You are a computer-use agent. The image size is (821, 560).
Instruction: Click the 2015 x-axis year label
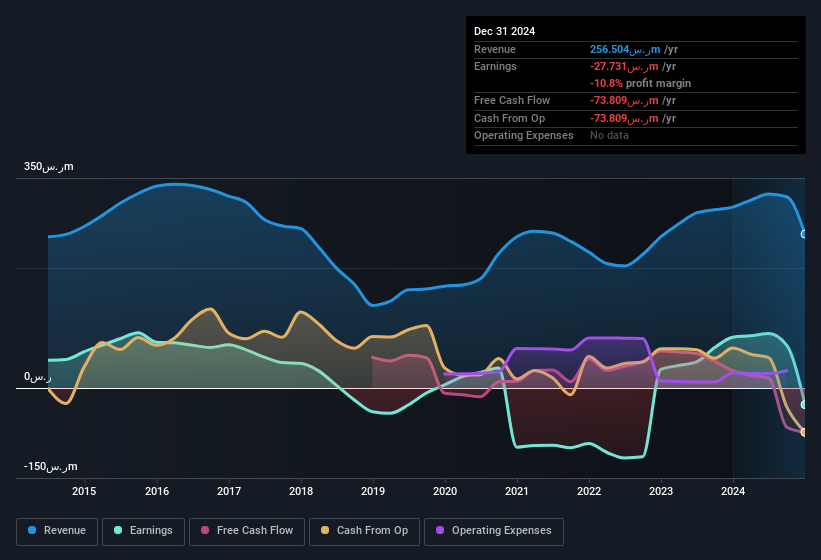[x=84, y=491]
